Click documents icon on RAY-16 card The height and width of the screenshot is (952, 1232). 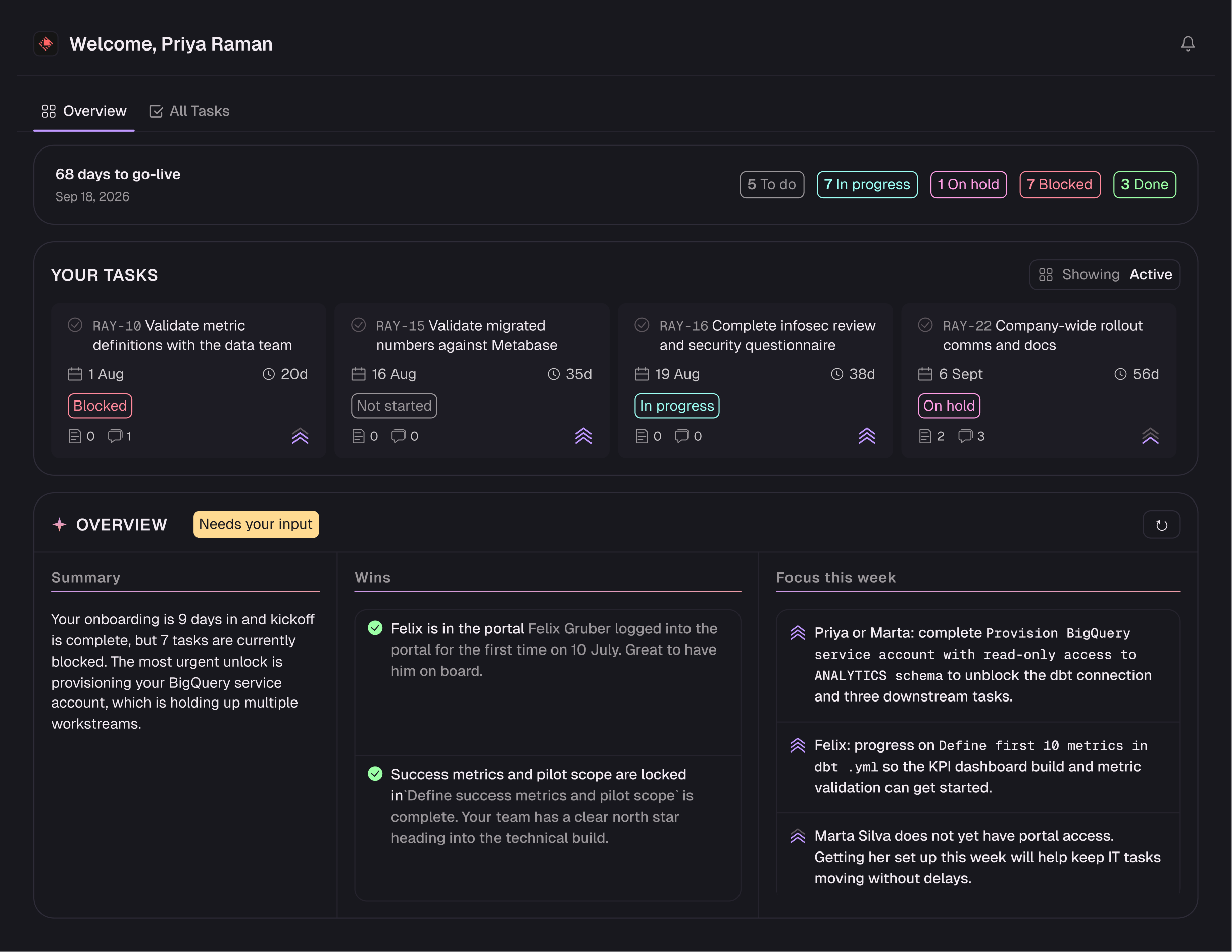(642, 436)
